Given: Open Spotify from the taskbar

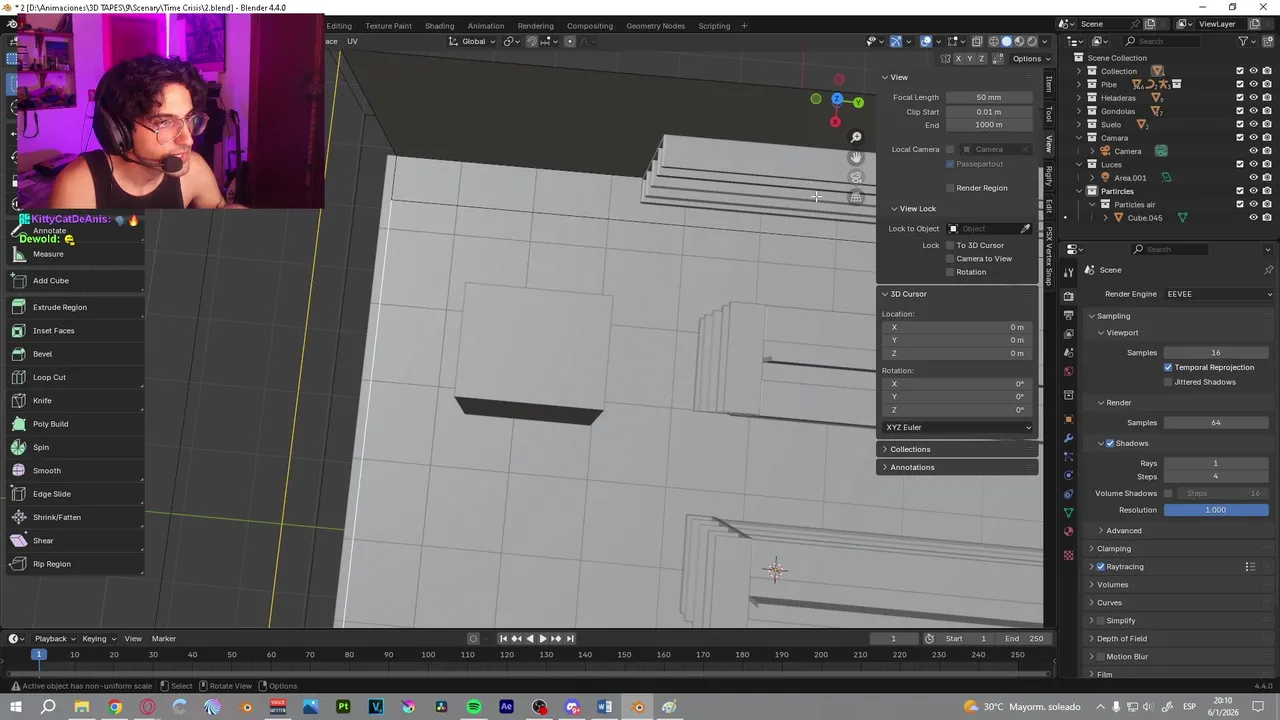Looking at the screenshot, I should [474, 707].
